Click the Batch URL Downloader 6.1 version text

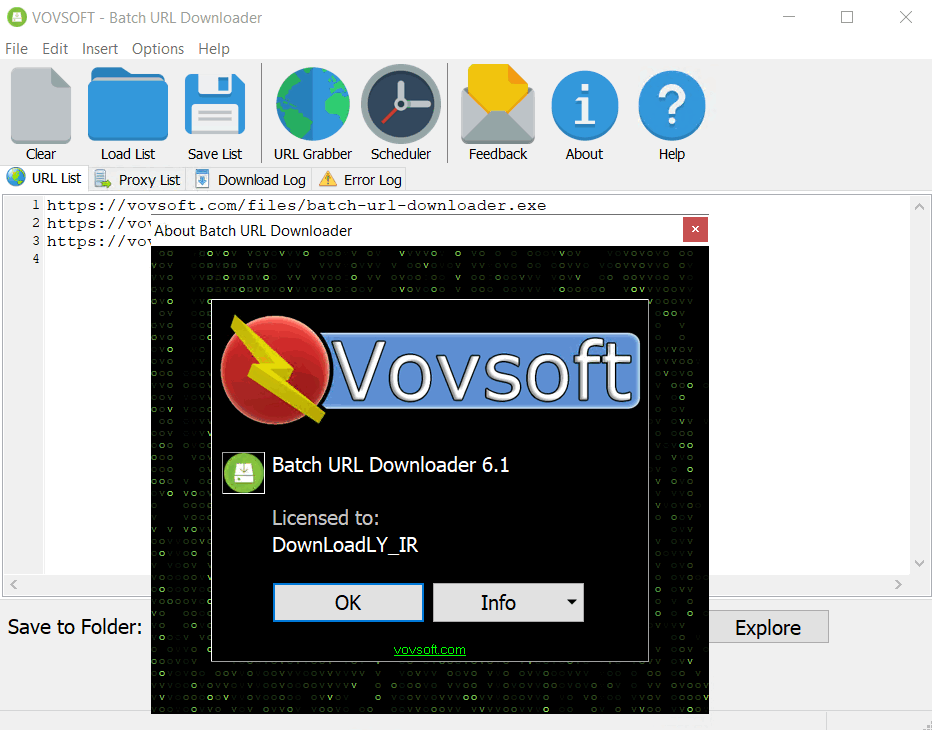pos(391,464)
